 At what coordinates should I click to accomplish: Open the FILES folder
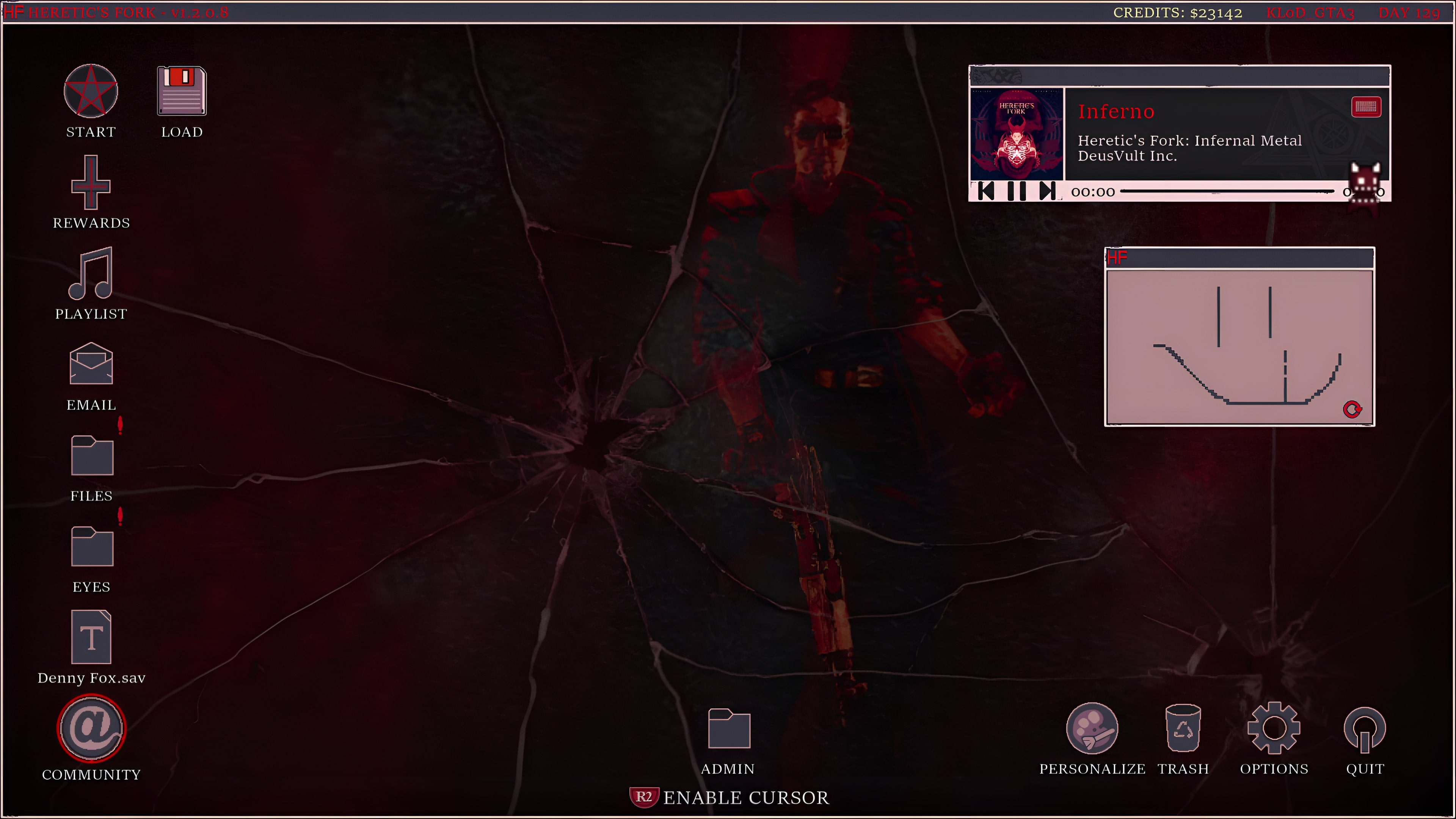pyautogui.click(x=91, y=455)
